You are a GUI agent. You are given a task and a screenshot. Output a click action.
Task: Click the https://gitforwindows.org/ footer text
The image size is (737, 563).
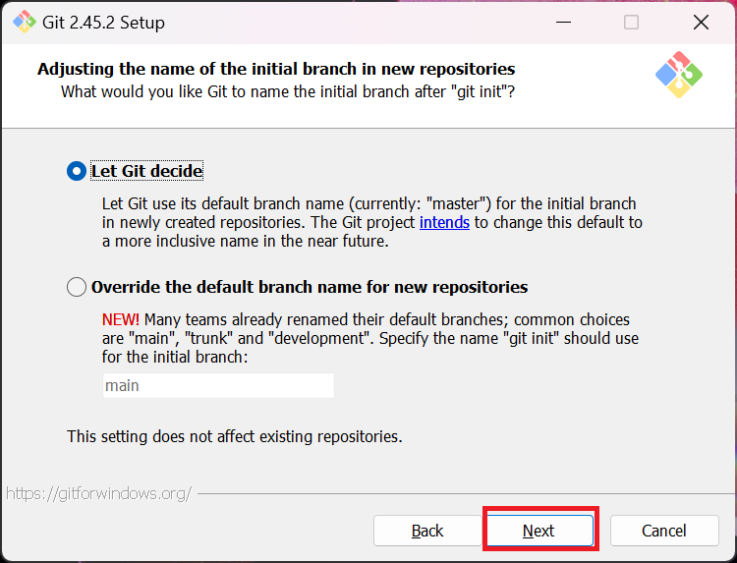coord(99,493)
